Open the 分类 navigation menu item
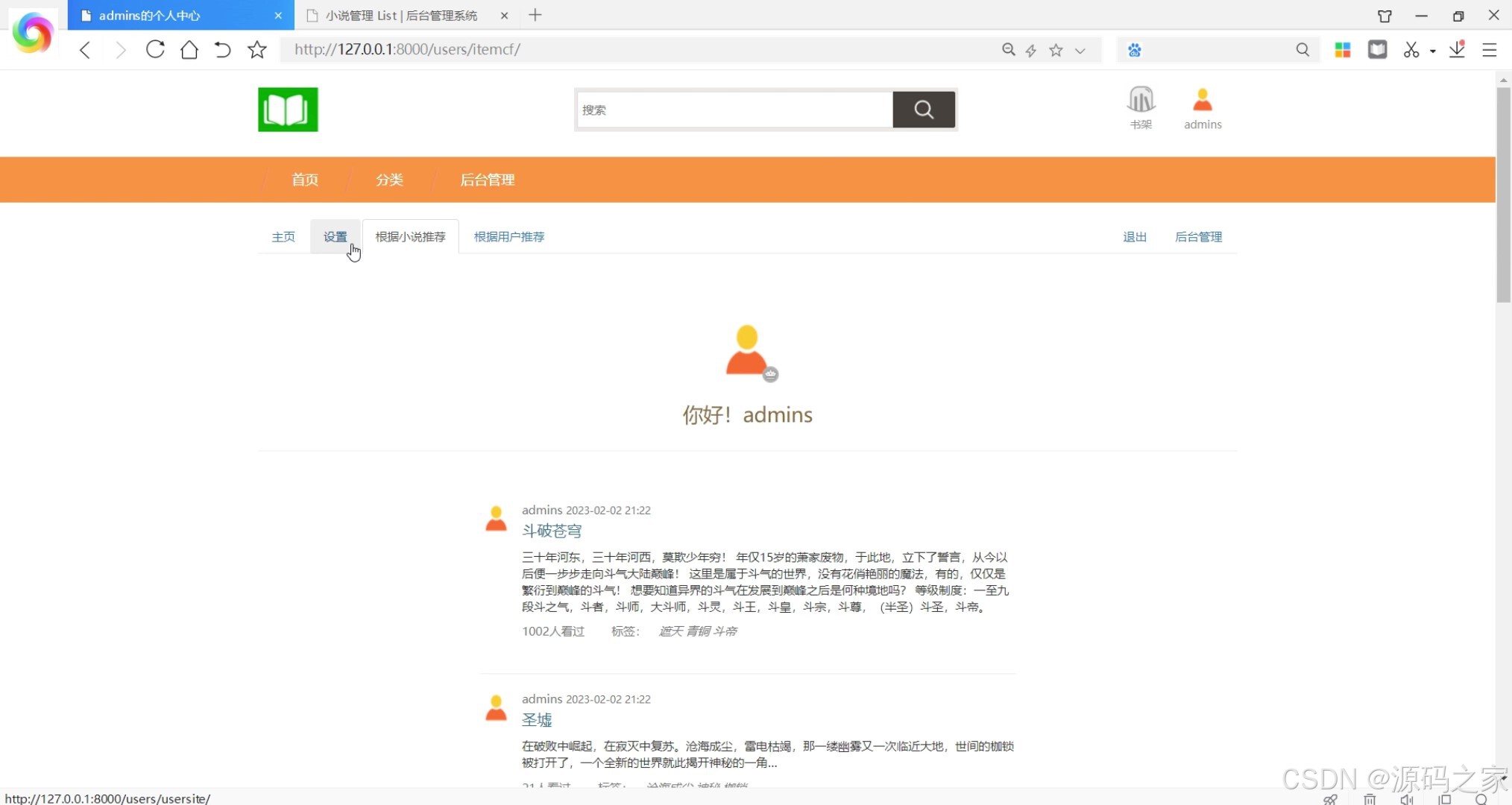The width and height of the screenshot is (1512, 805). 389,180
